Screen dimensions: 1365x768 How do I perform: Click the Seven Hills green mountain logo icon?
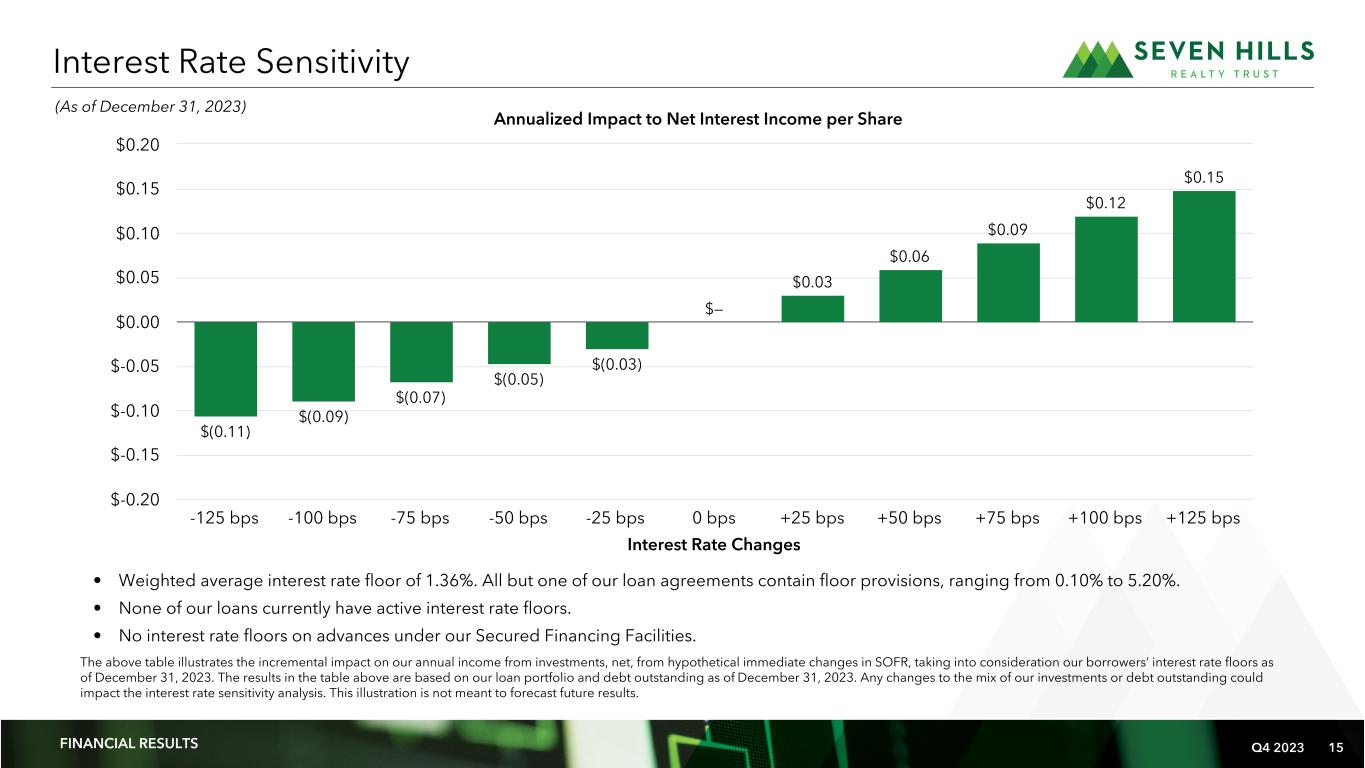(x=1097, y=60)
